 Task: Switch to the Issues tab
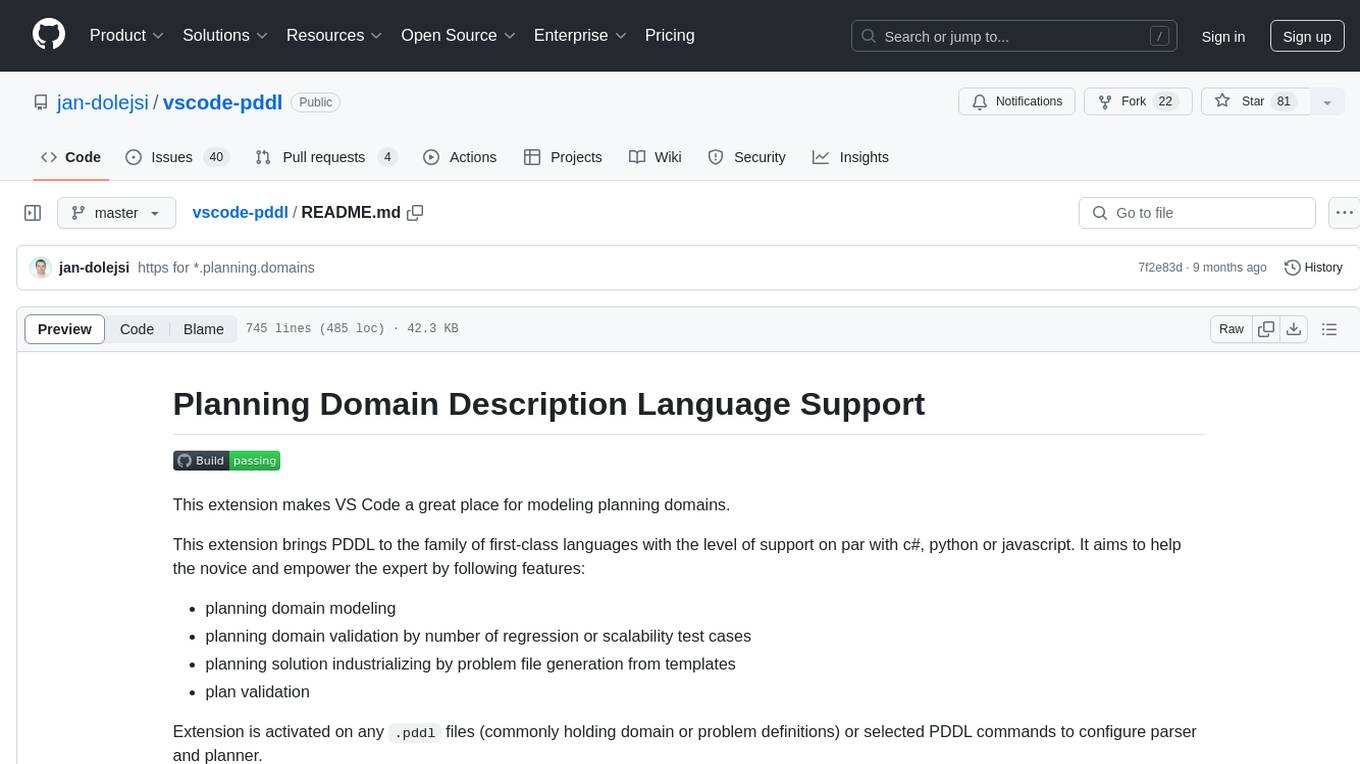[x=177, y=157]
